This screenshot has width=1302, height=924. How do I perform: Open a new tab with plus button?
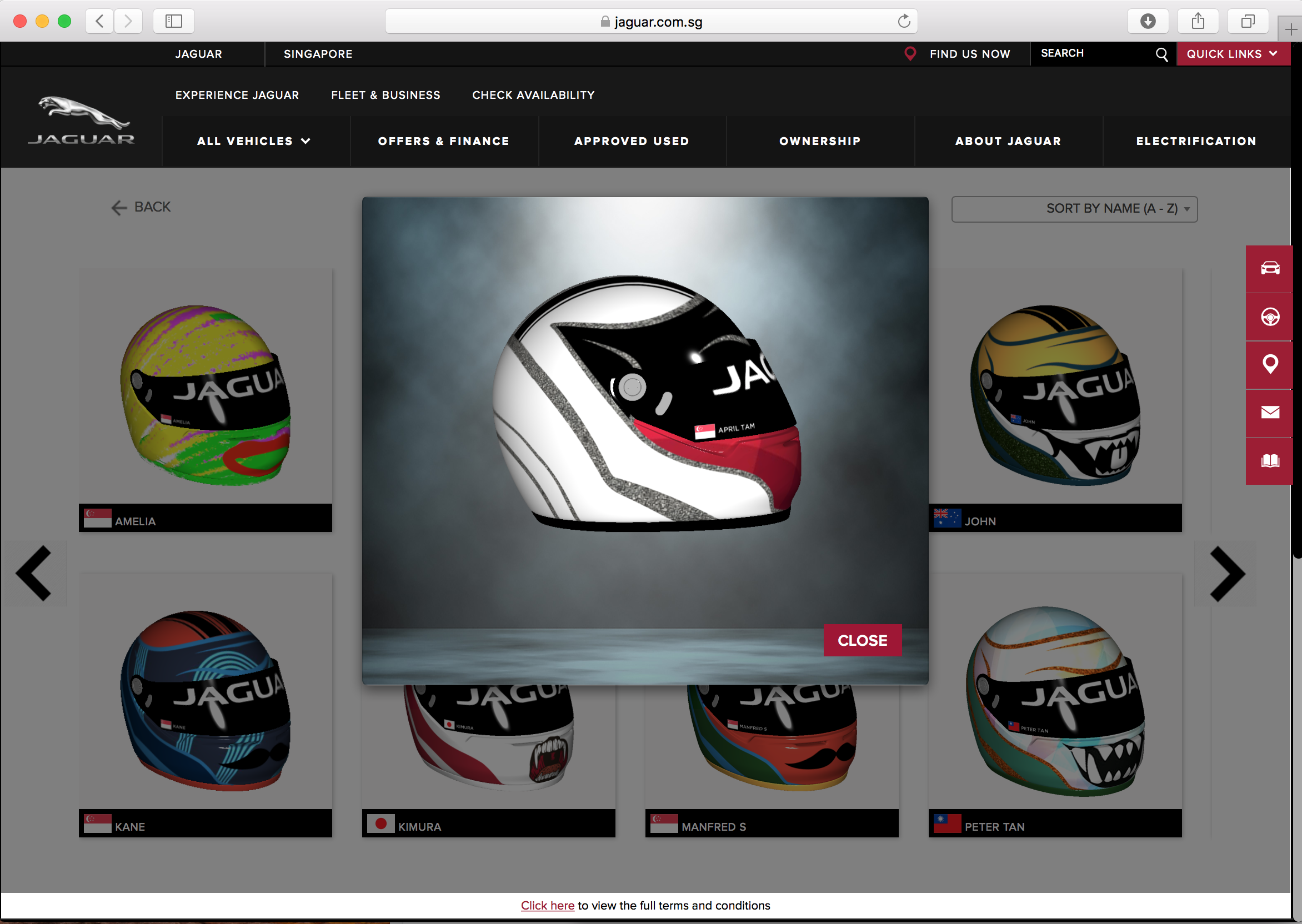click(x=1290, y=29)
